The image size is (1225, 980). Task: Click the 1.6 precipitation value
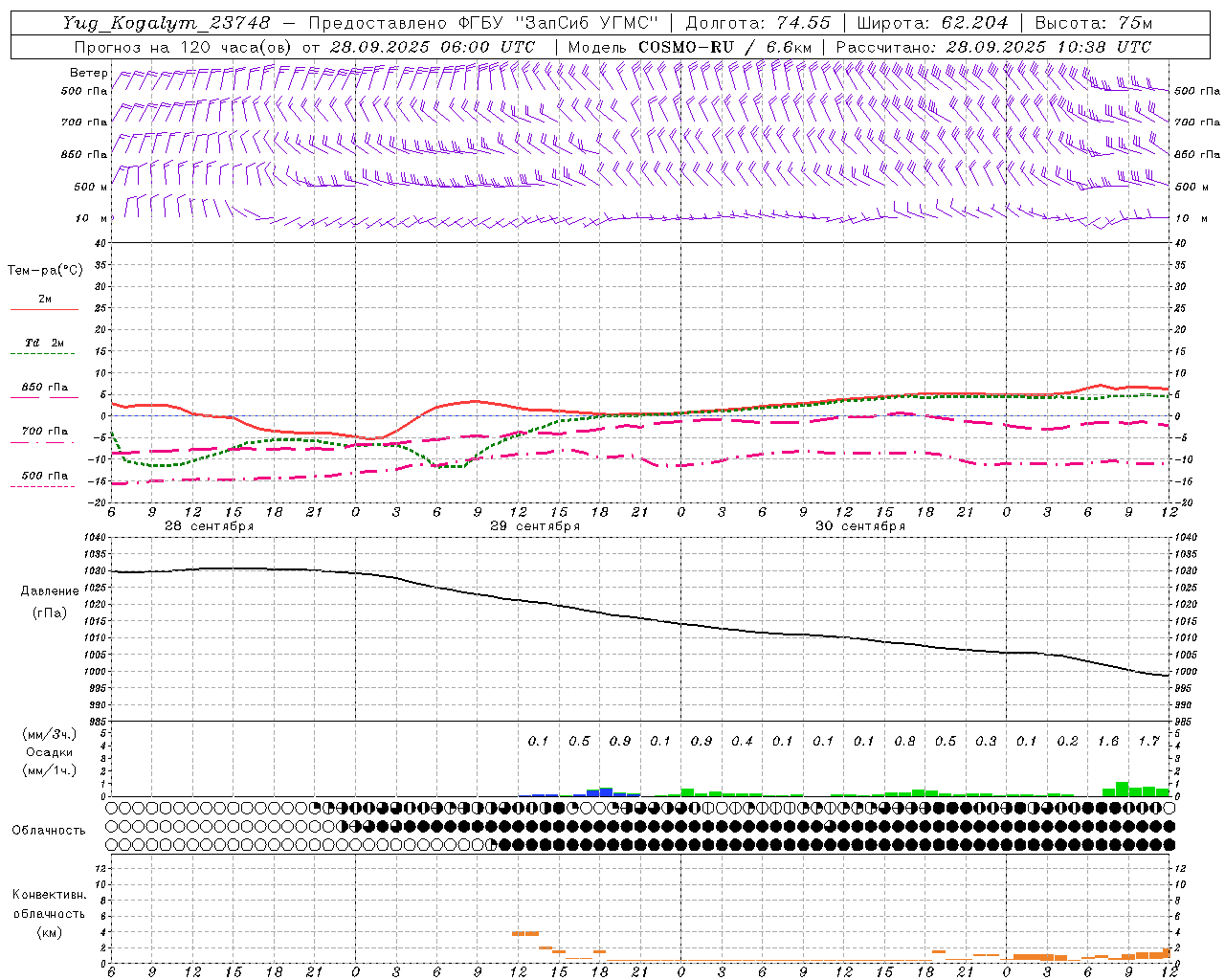[x=1108, y=741]
